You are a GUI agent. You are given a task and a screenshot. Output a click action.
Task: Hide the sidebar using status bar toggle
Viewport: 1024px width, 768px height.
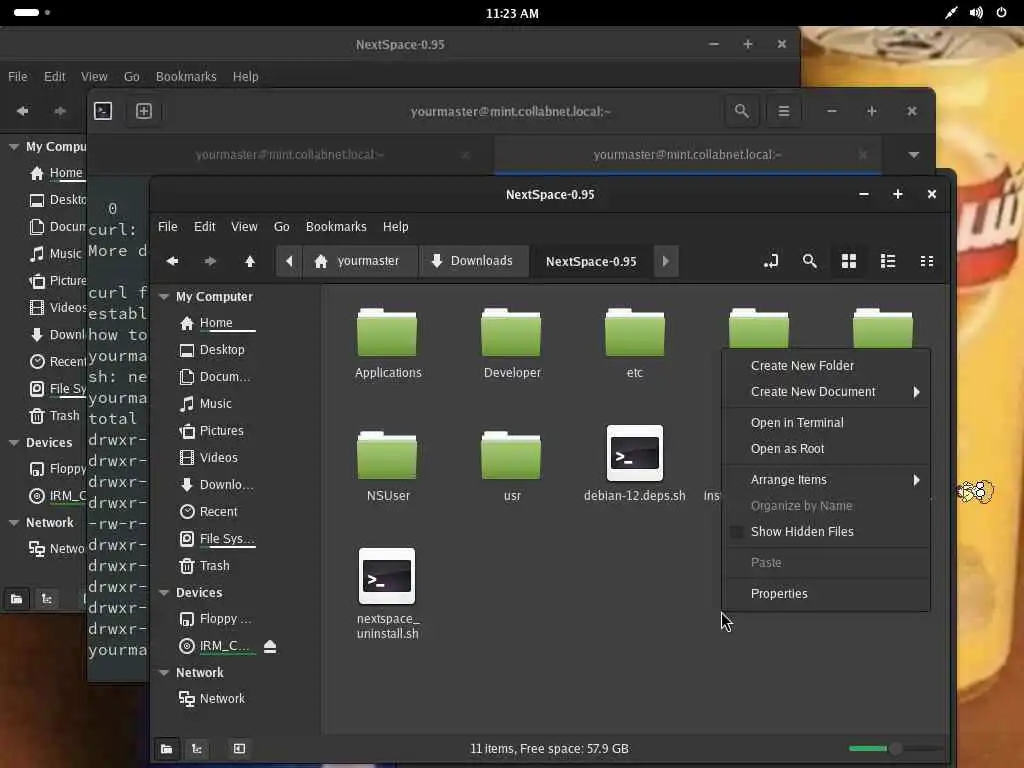[x=239, y=749]
